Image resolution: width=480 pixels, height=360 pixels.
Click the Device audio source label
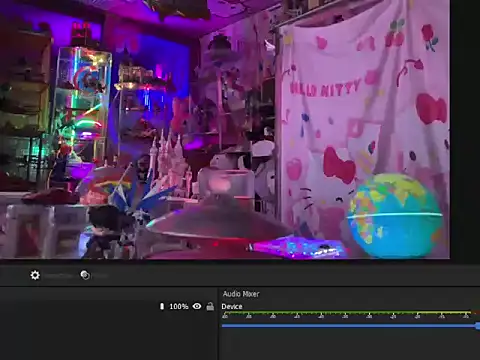coord(232,307)
